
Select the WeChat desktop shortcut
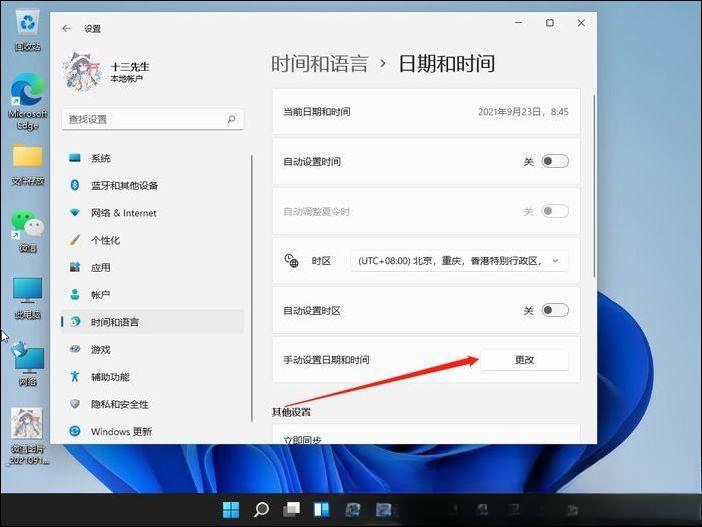28,231
